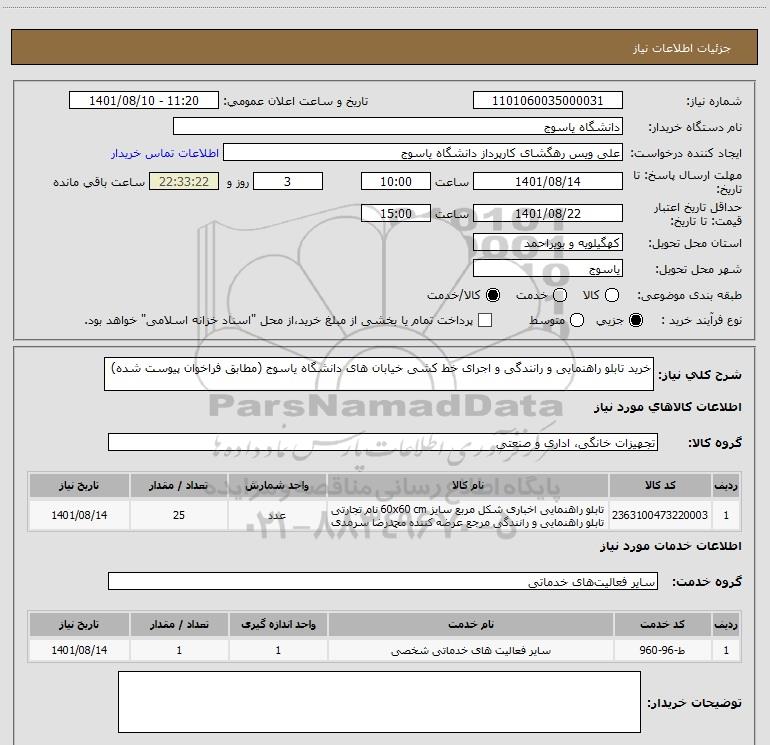
Task: Click the goods table header کد کالا
Action: [660, 486]
